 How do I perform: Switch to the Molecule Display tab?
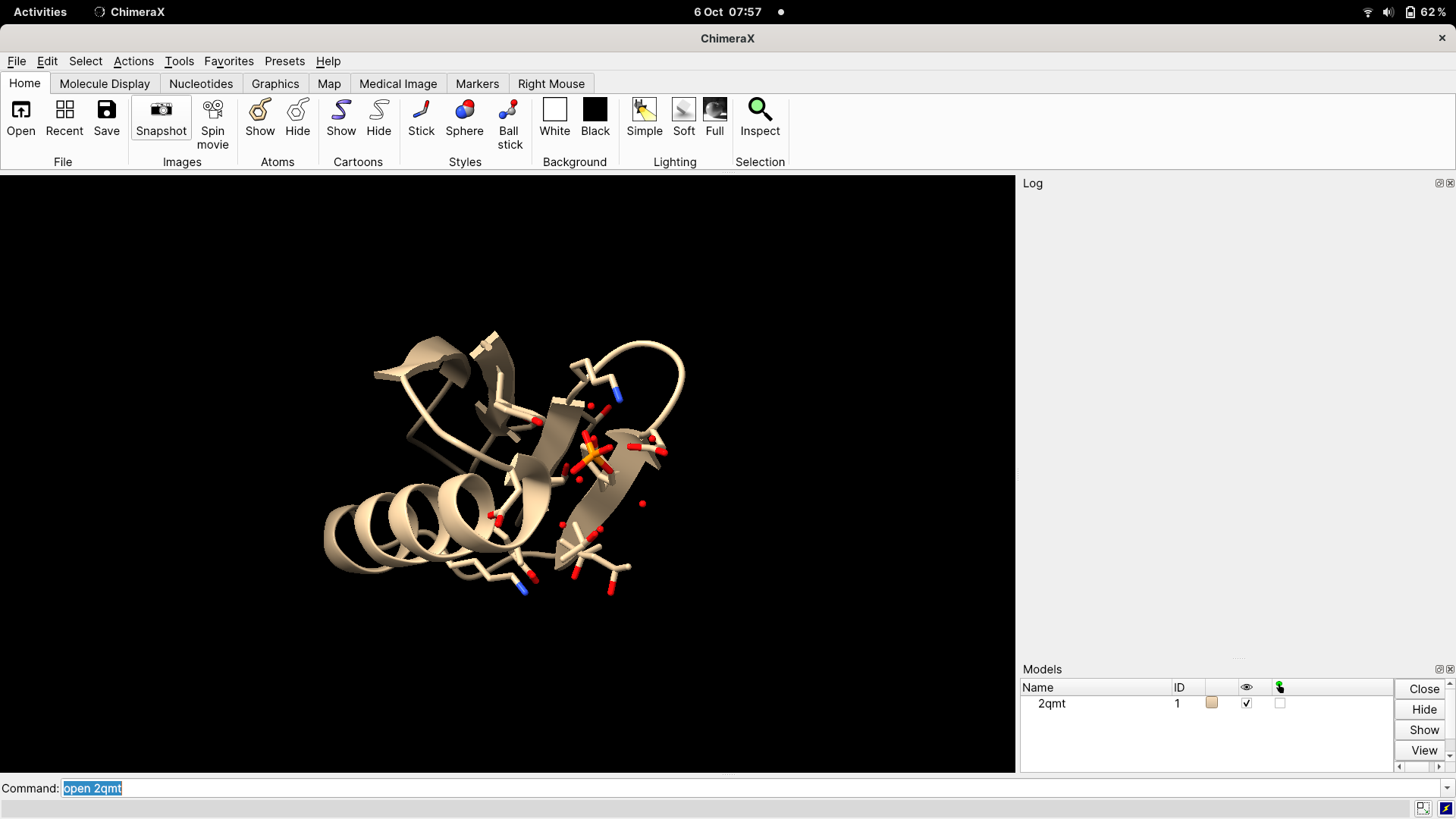coord(105,84)
